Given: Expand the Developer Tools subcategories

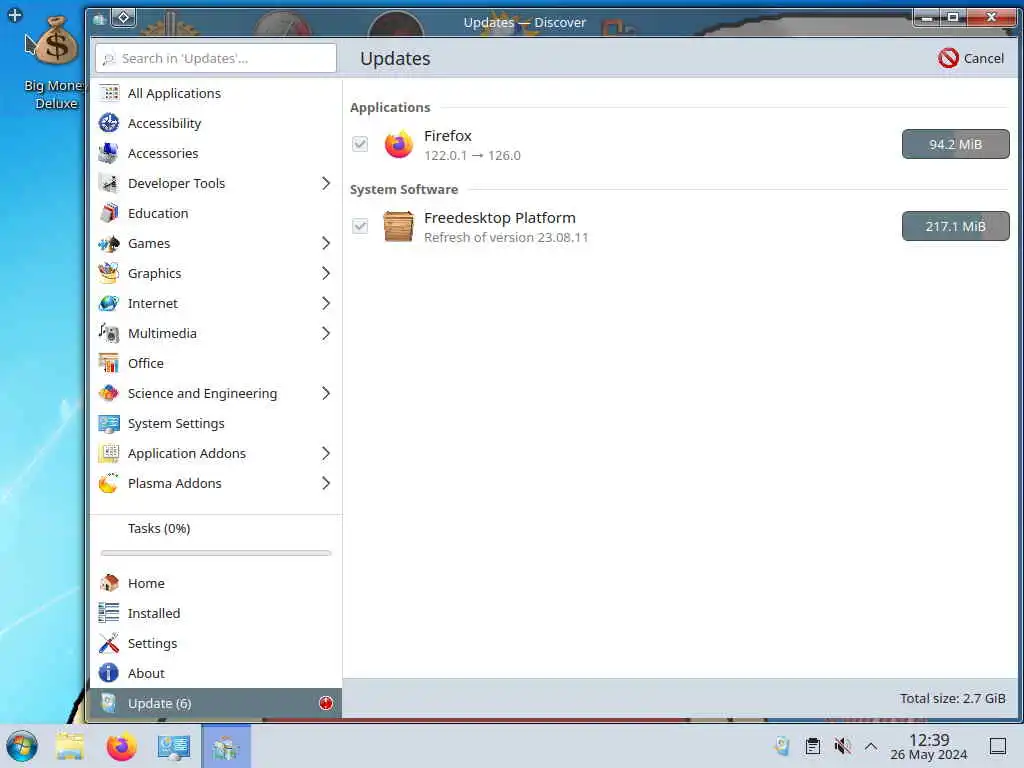Looking at the screenshot, I should coord(325,184).
